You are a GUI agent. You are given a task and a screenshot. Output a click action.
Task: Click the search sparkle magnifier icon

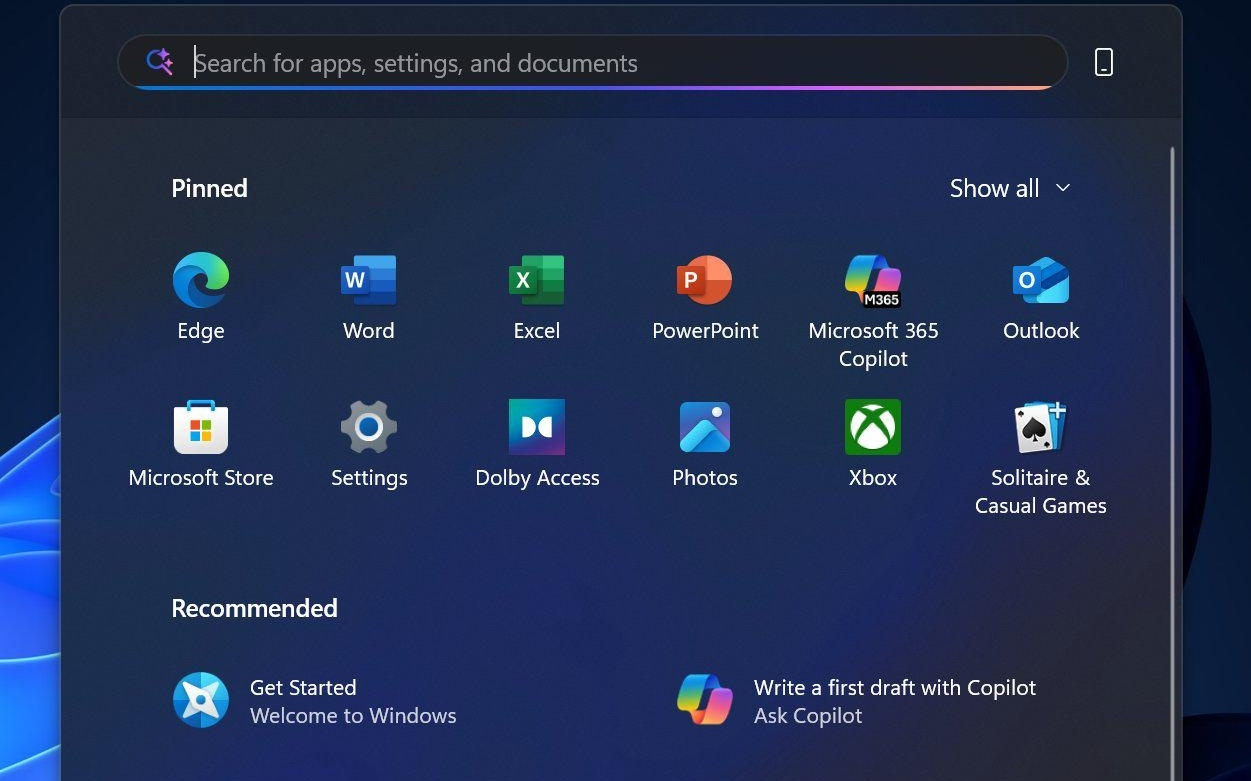click(x=160, y=62)
